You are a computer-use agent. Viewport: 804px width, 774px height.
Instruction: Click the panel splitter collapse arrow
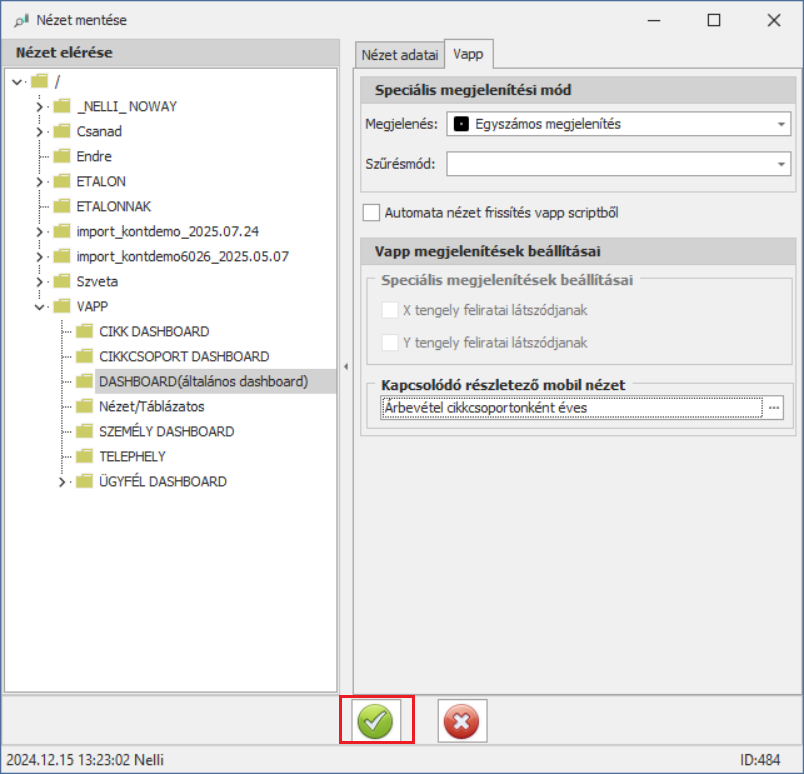(x=345, y=366)
